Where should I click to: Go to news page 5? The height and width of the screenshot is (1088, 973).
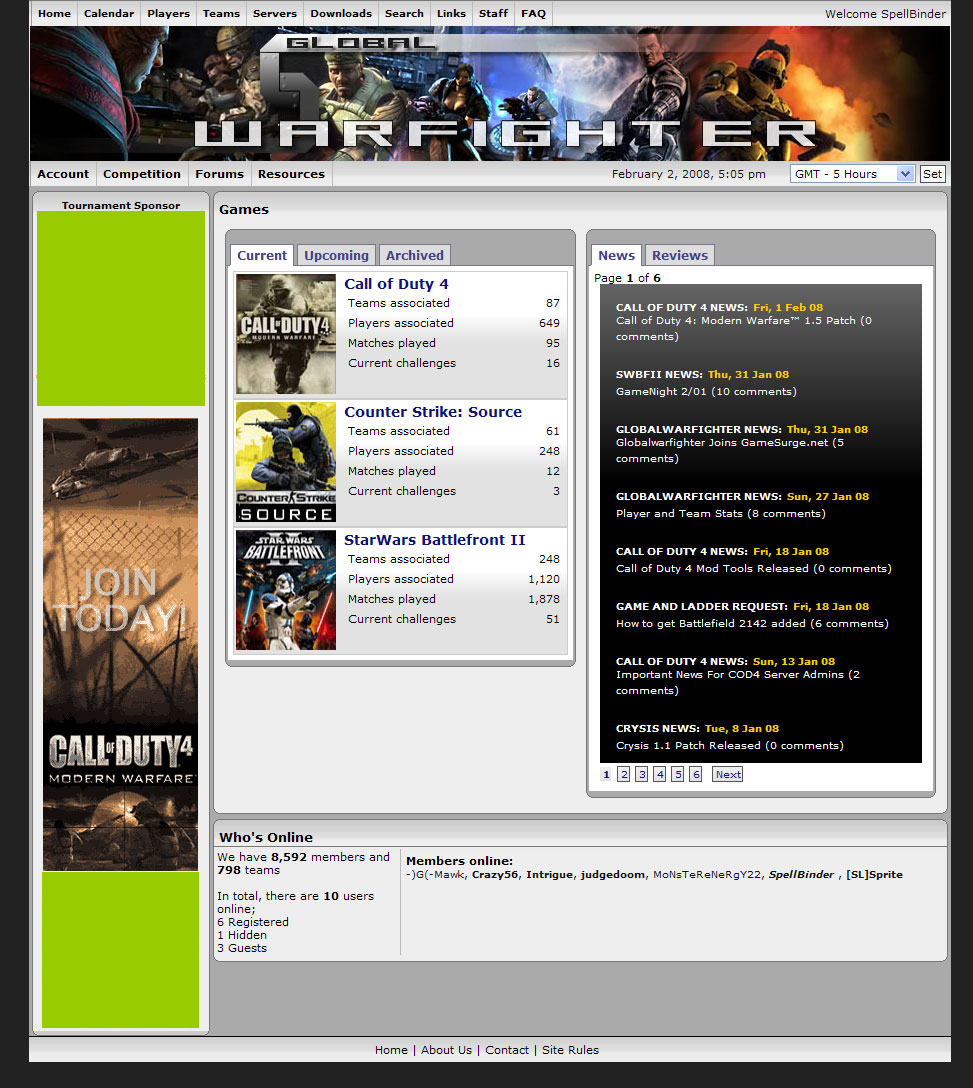pos(678,774)
